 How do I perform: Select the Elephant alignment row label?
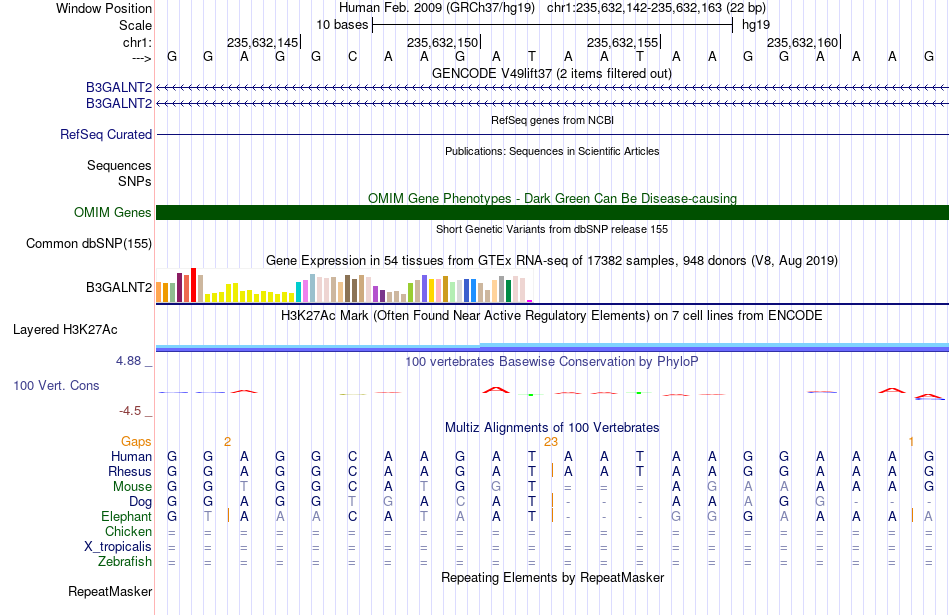click(127, 517)
